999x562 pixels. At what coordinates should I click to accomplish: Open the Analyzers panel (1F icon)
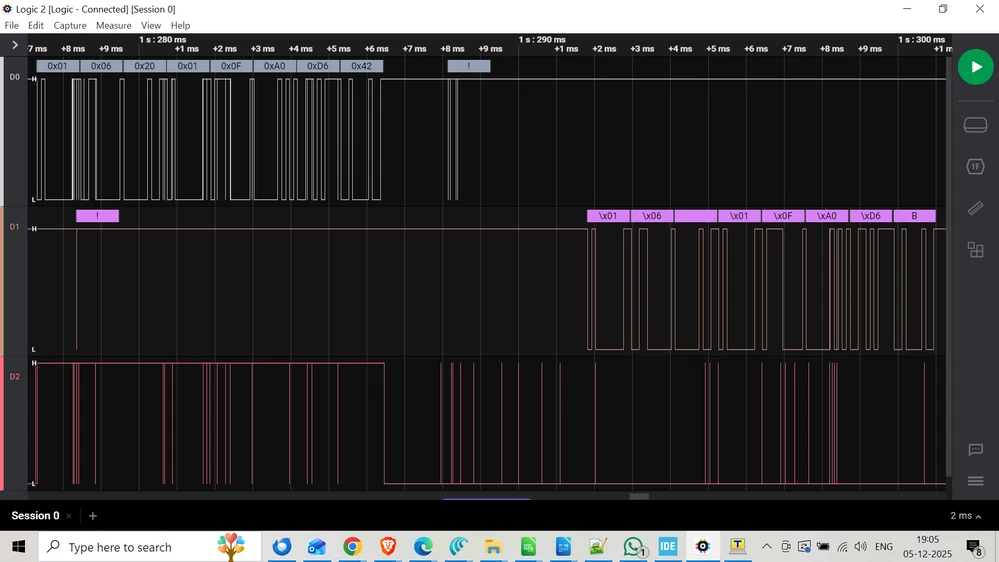point(975,166)
